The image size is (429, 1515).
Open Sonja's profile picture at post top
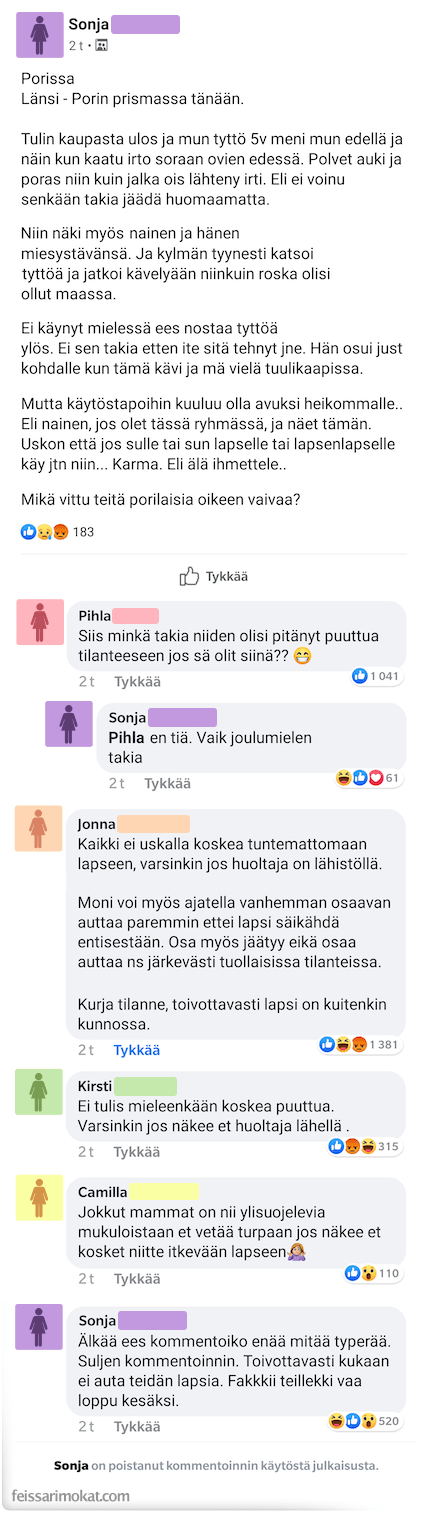40,35
